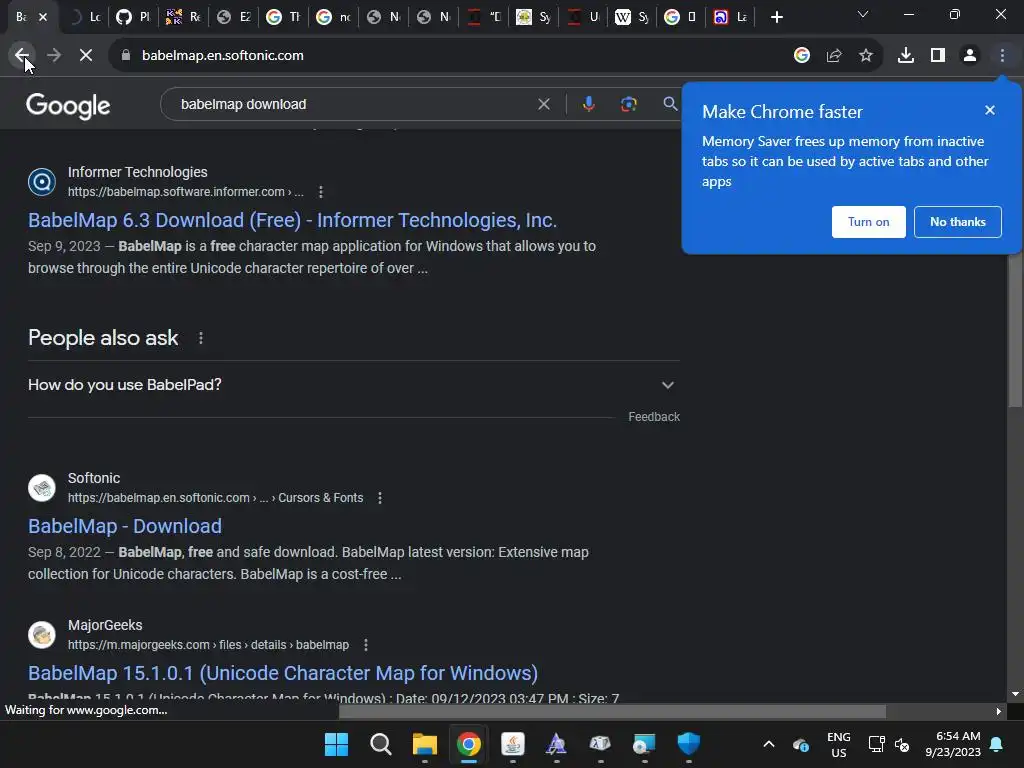Click the horizontal scrollbar right arrow
Screen dimensions: 1024x768
(999, 711)
